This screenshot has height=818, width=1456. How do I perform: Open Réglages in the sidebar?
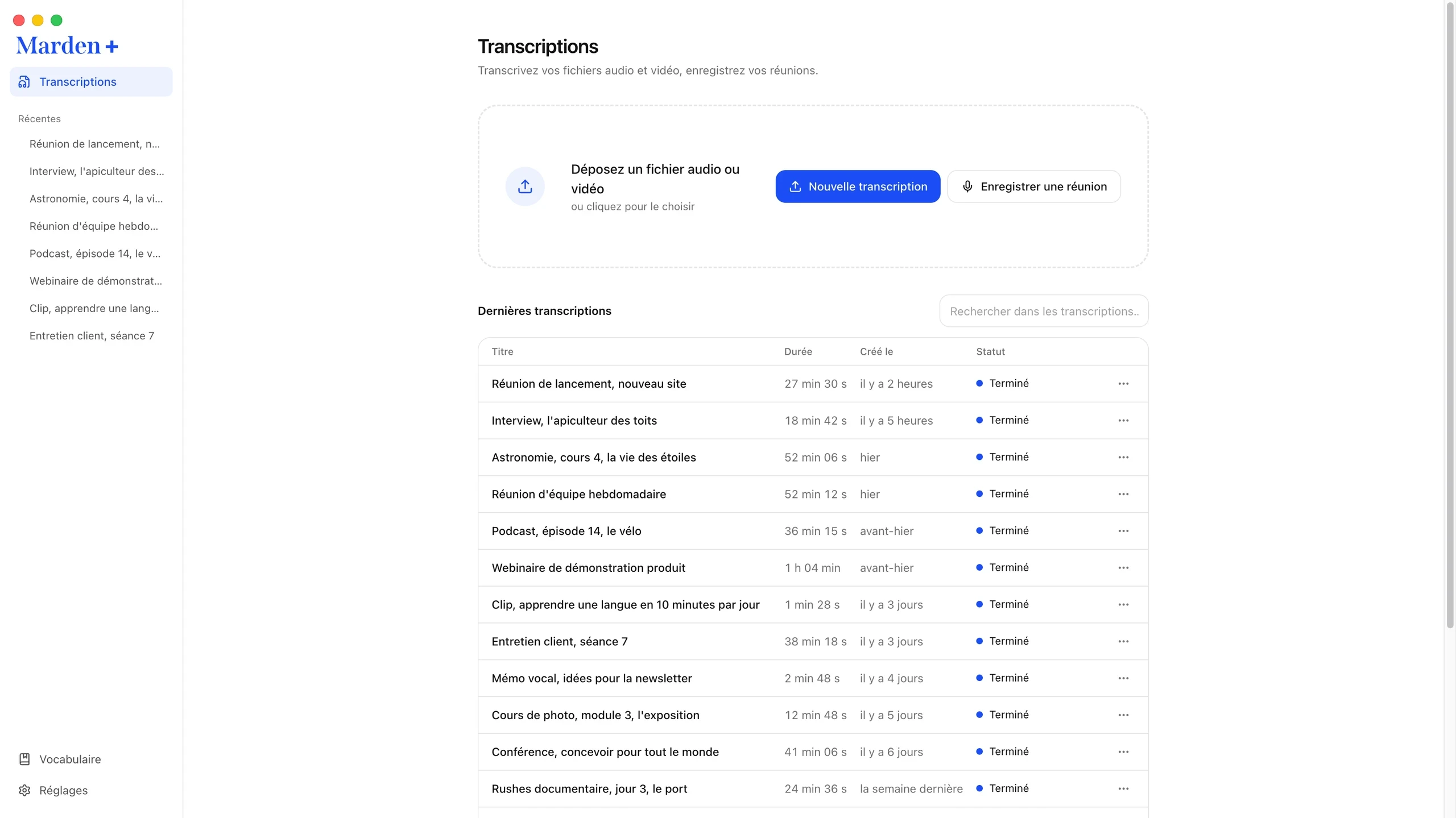click(x=91, y=790)
